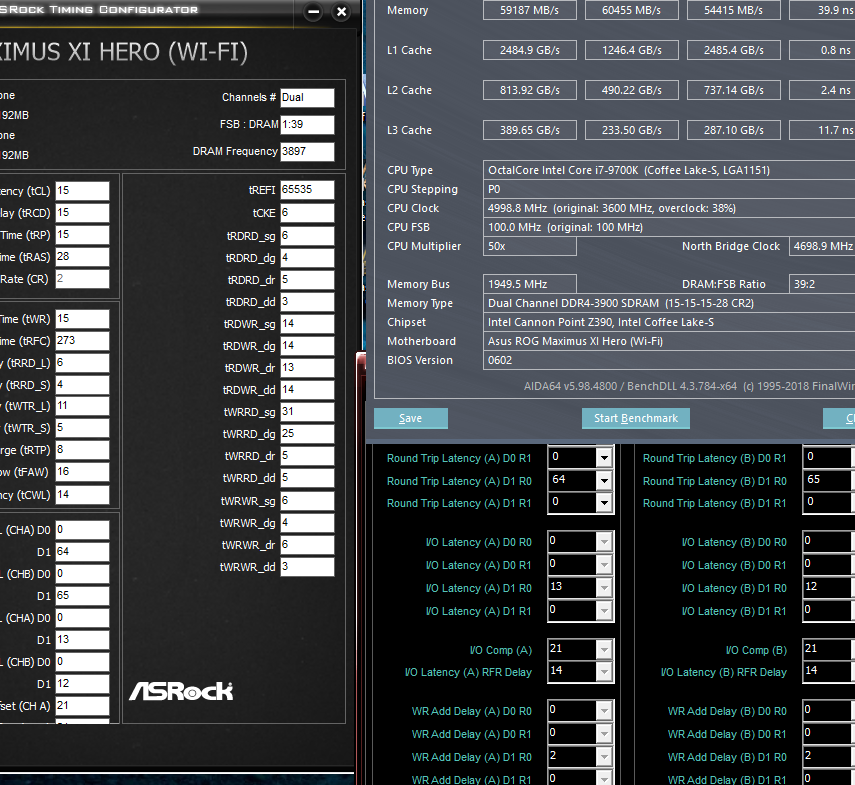Click the tRCD value field
Viewport: 855px width, 785px height.
pyautogui.click(x=82, y=213)
